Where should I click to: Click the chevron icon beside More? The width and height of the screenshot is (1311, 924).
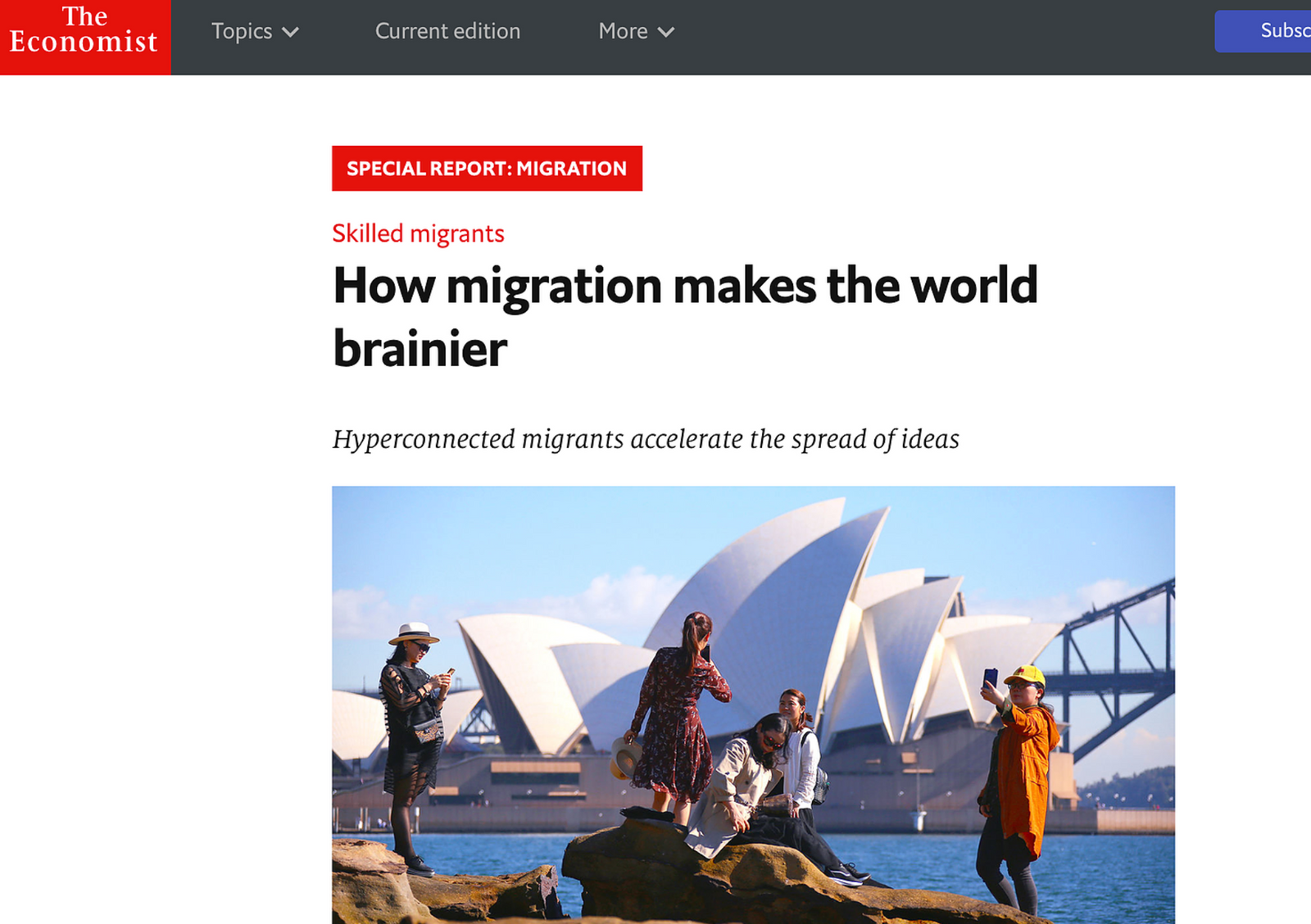coord(665,31)
